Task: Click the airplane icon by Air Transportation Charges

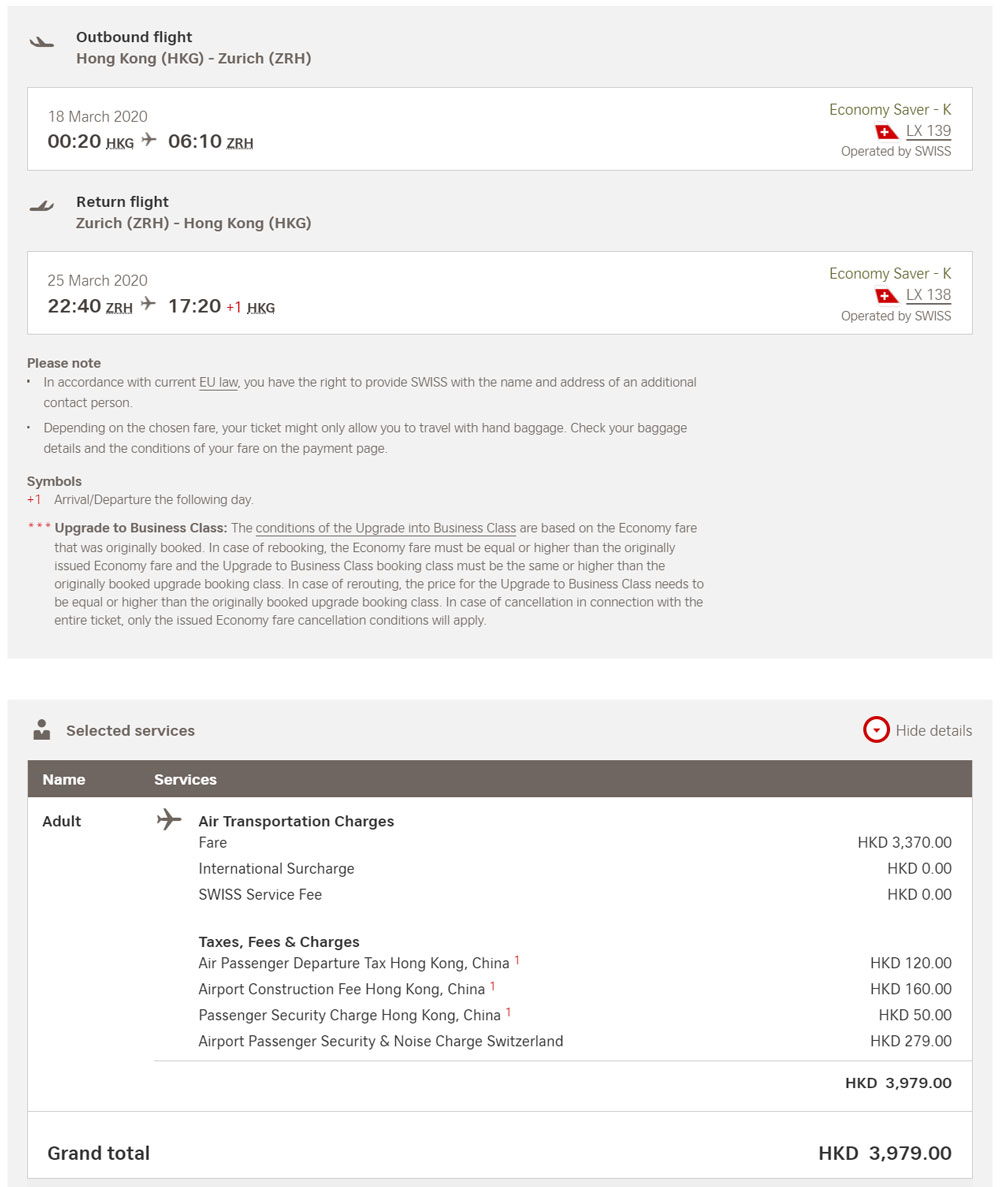Action: pos(169,820)
